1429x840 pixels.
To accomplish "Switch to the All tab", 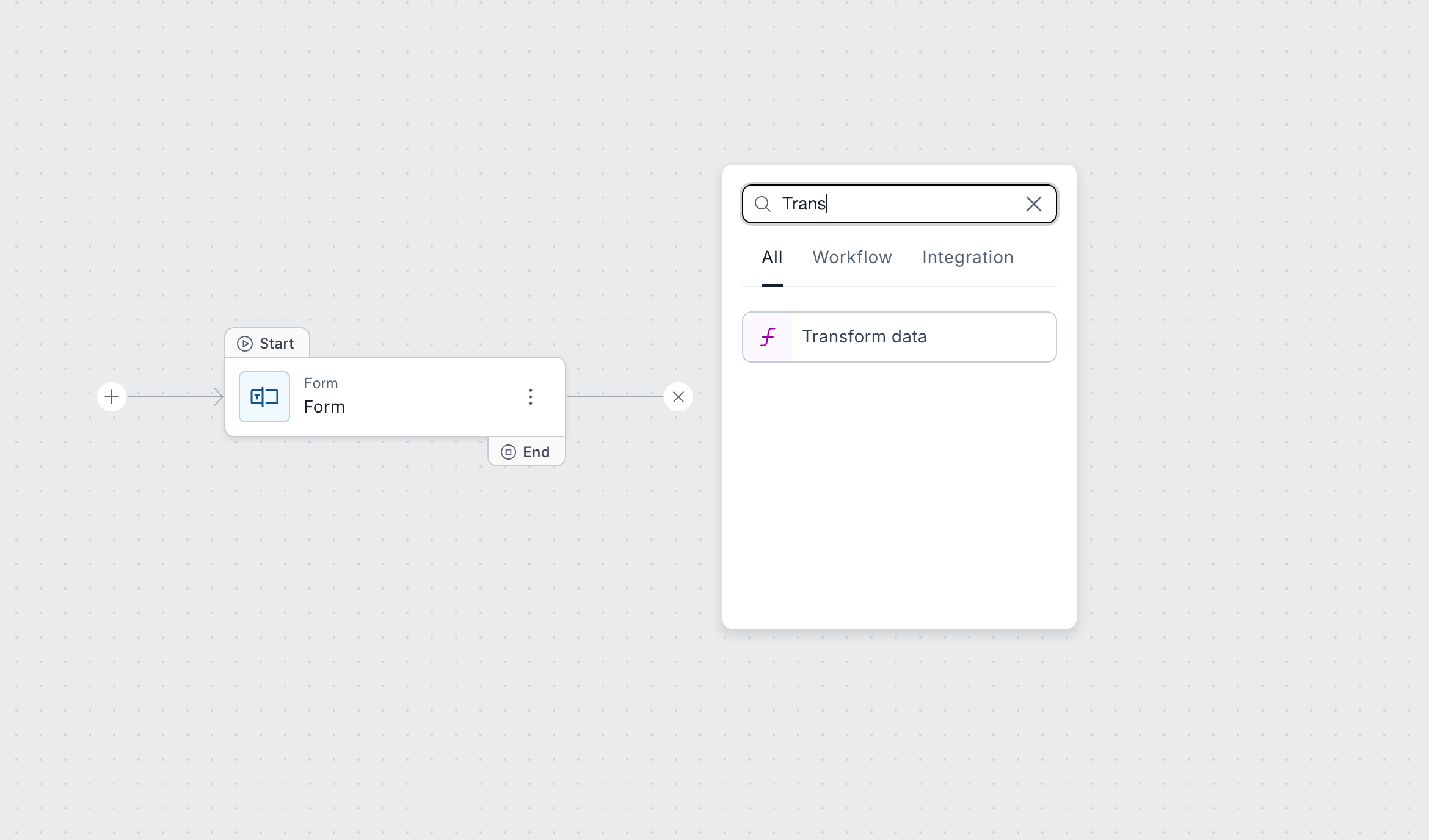I will point(772,258).
